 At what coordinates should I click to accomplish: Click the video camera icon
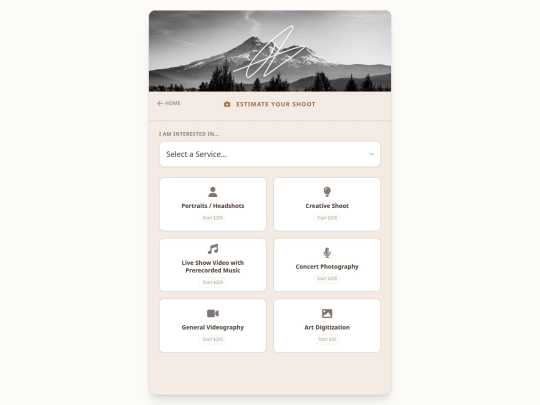coord(213,313)
